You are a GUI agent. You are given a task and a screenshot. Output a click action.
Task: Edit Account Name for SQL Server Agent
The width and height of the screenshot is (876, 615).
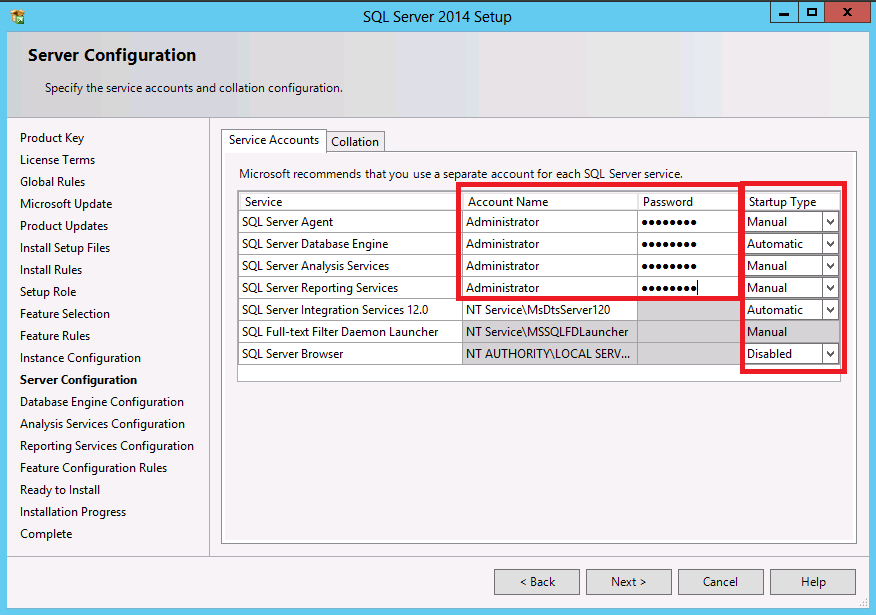click(x=550, y=222)
